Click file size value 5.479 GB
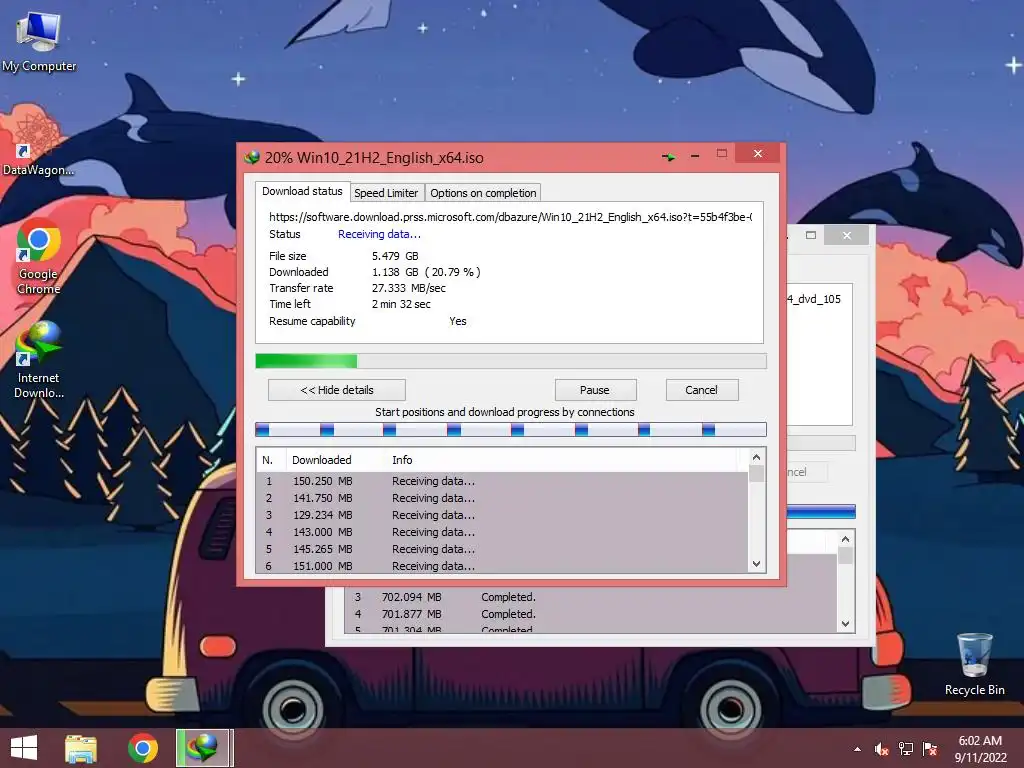 395,256
